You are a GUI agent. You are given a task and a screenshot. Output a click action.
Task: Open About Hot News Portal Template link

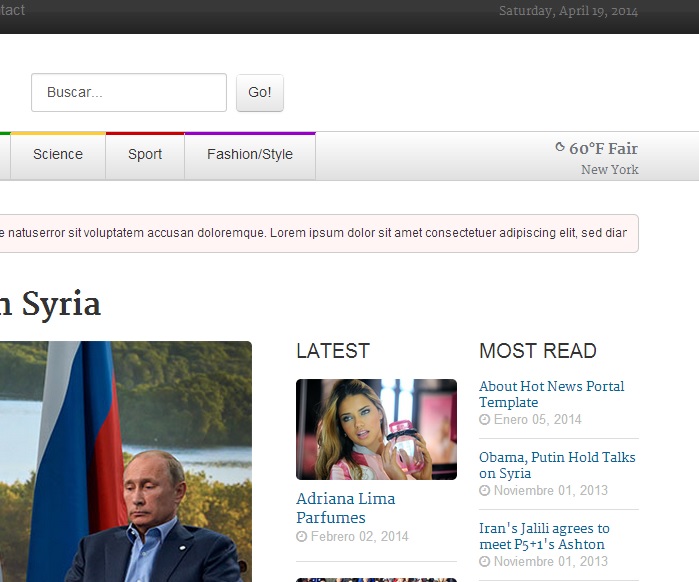pos(551,394)
